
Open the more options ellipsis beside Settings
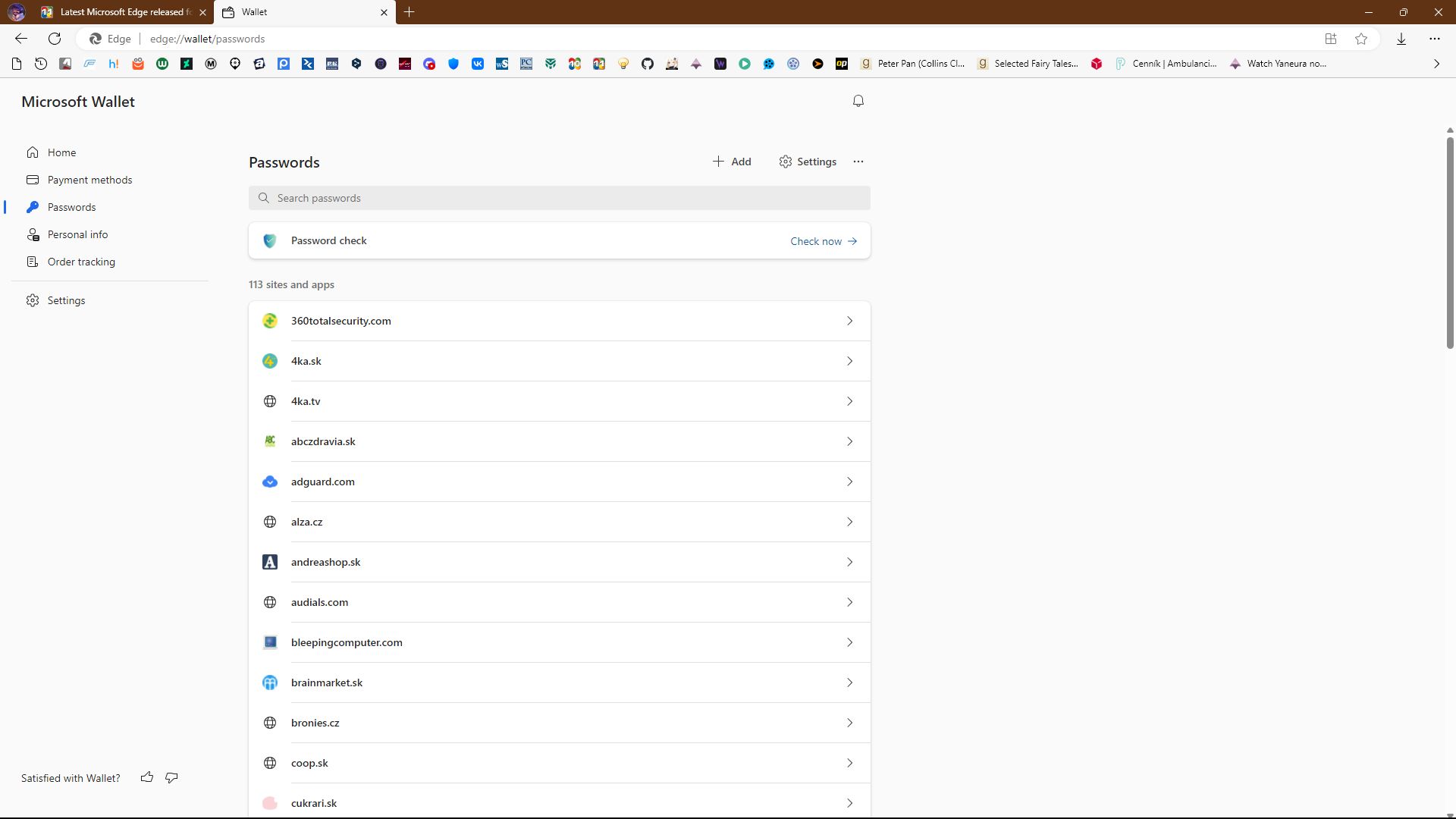point(858,162)
